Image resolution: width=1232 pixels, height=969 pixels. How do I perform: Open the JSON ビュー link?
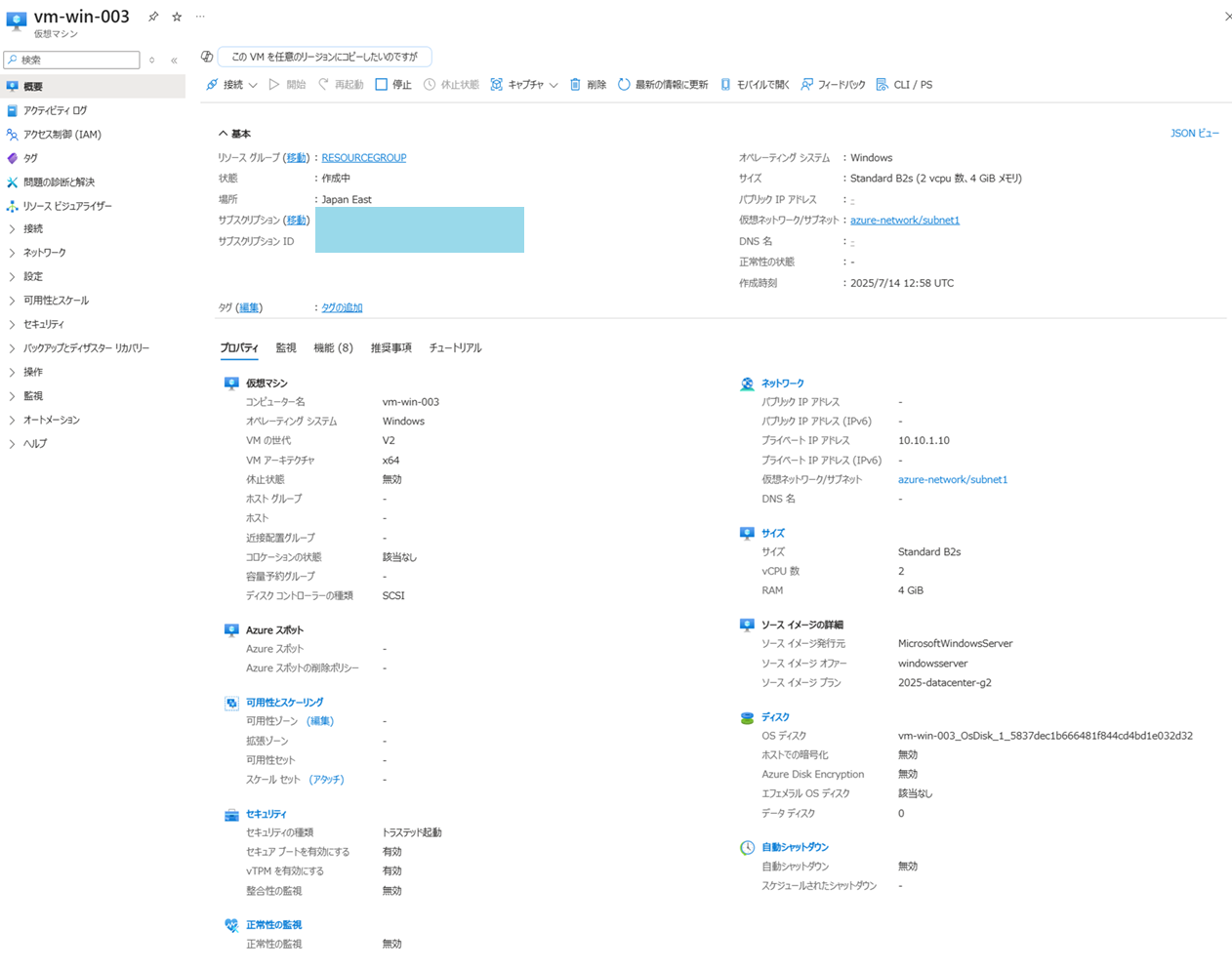pos(1194,133)
